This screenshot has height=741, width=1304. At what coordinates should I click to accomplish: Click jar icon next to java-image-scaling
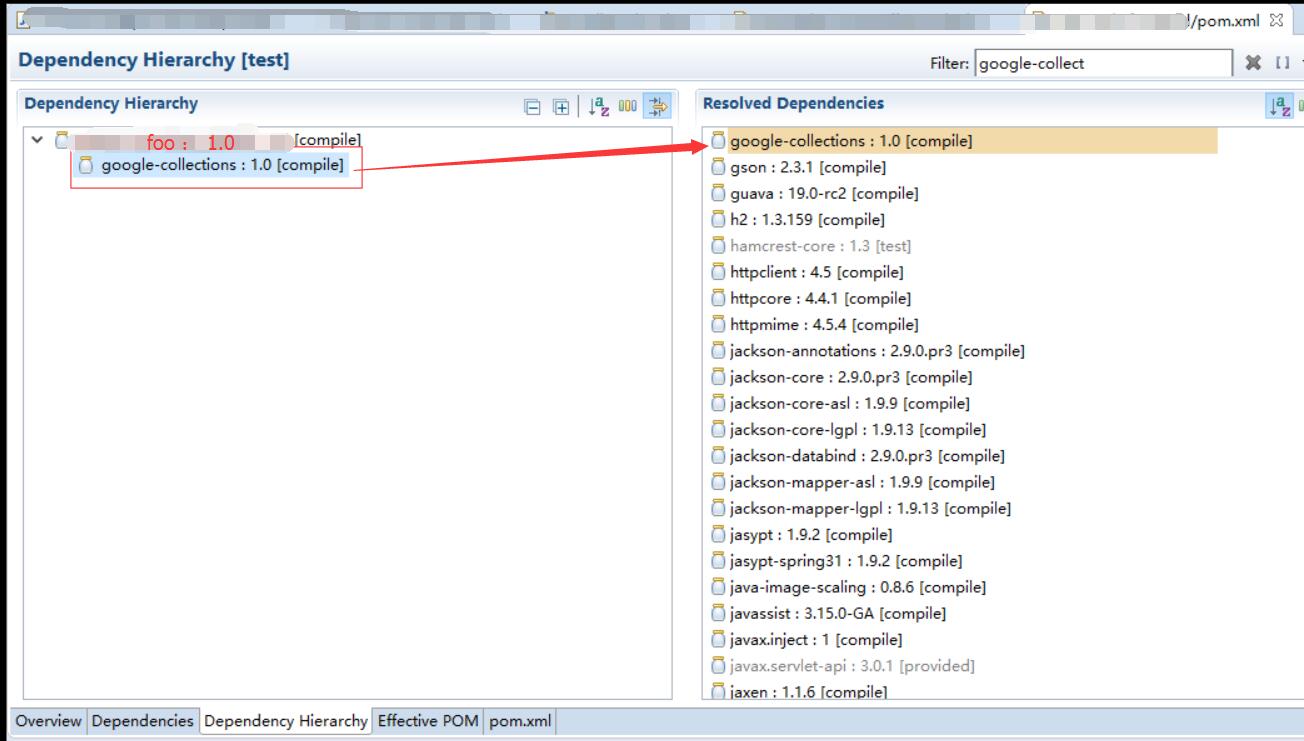pyautogui.click(x=718, y=587)
